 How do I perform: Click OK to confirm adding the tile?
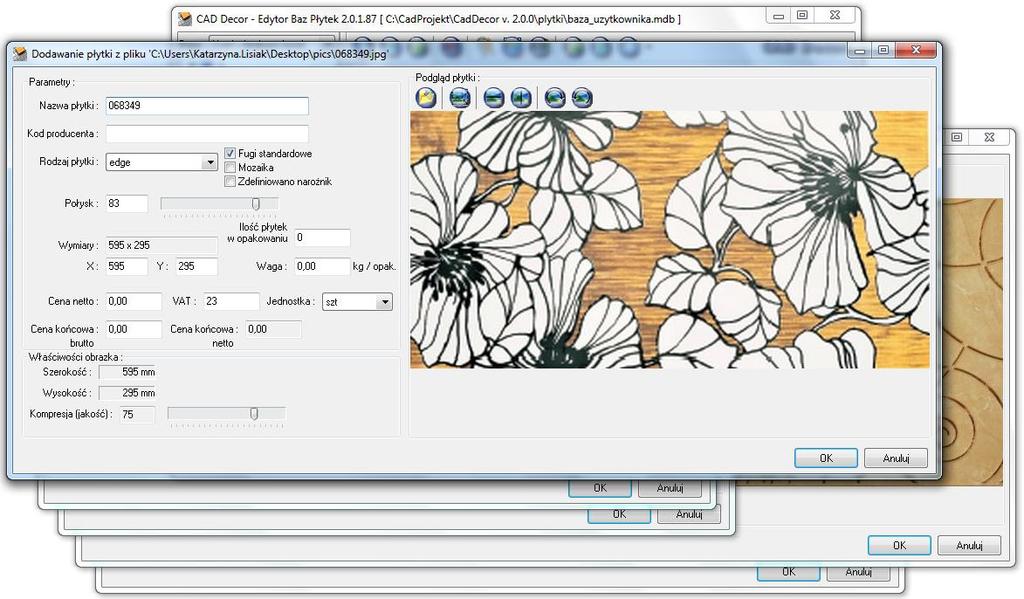point(826,458)
